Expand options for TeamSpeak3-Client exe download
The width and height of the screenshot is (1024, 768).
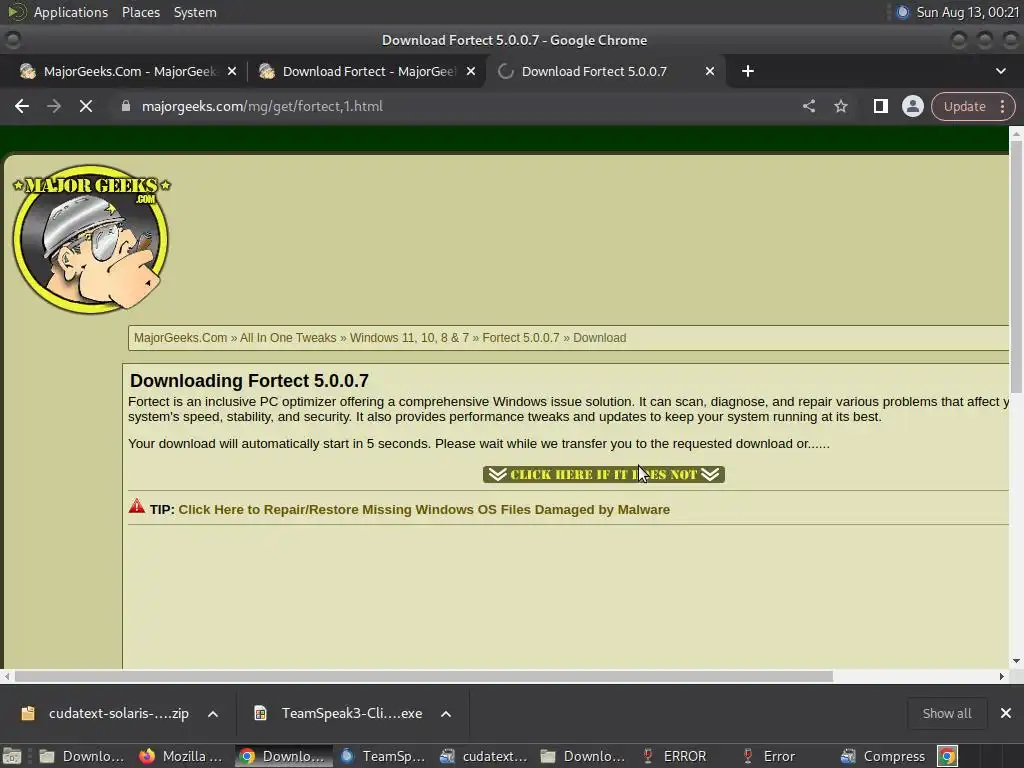(446, 714)
